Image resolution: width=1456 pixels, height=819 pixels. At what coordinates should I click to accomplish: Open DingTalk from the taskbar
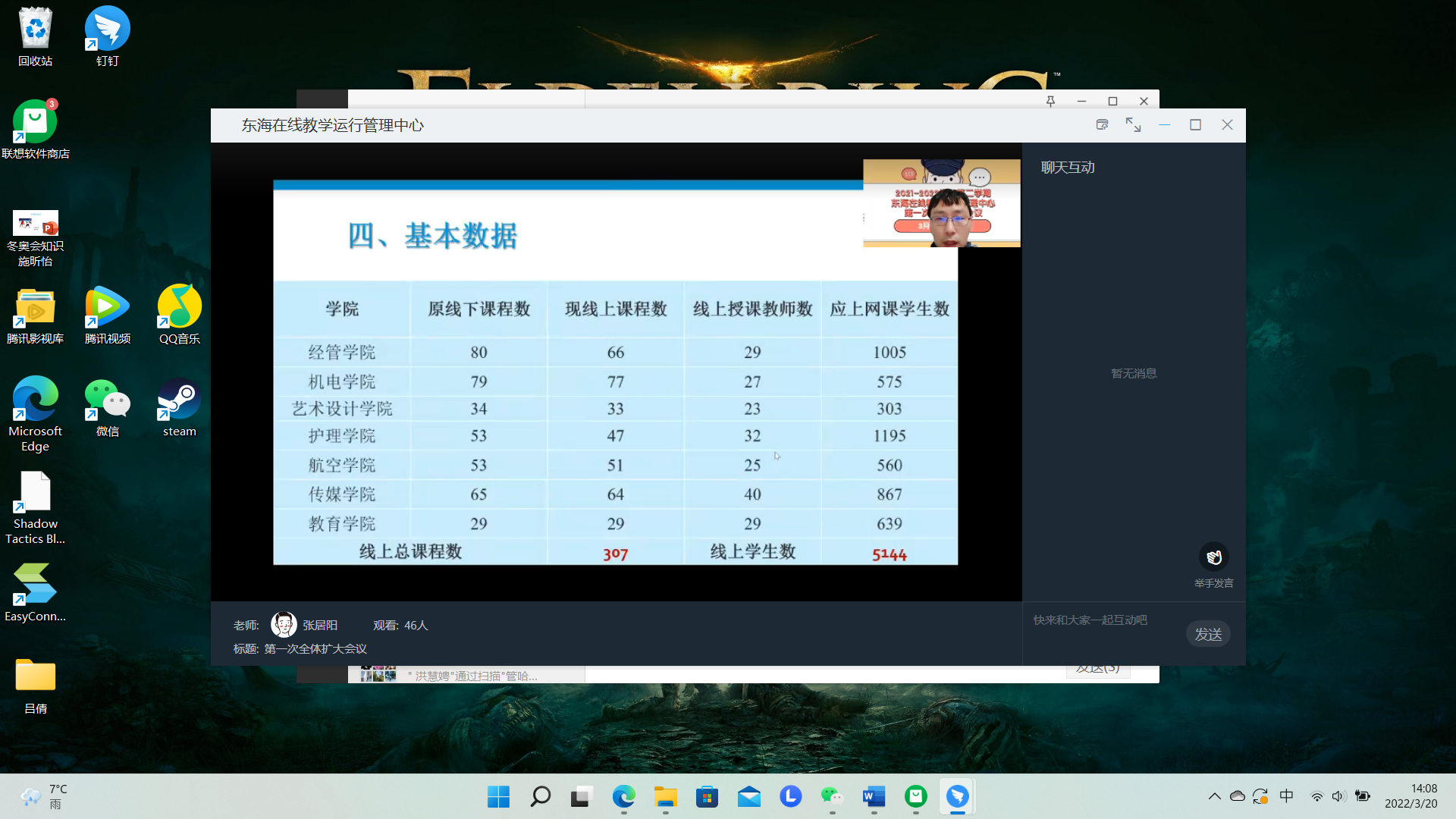pos(957,796)
